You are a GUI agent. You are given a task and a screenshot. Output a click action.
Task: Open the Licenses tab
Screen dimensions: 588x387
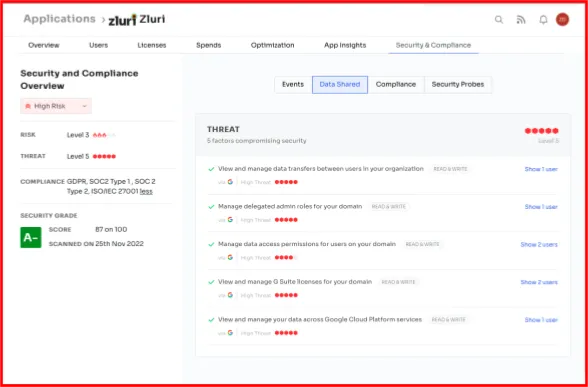pos(152,45)
